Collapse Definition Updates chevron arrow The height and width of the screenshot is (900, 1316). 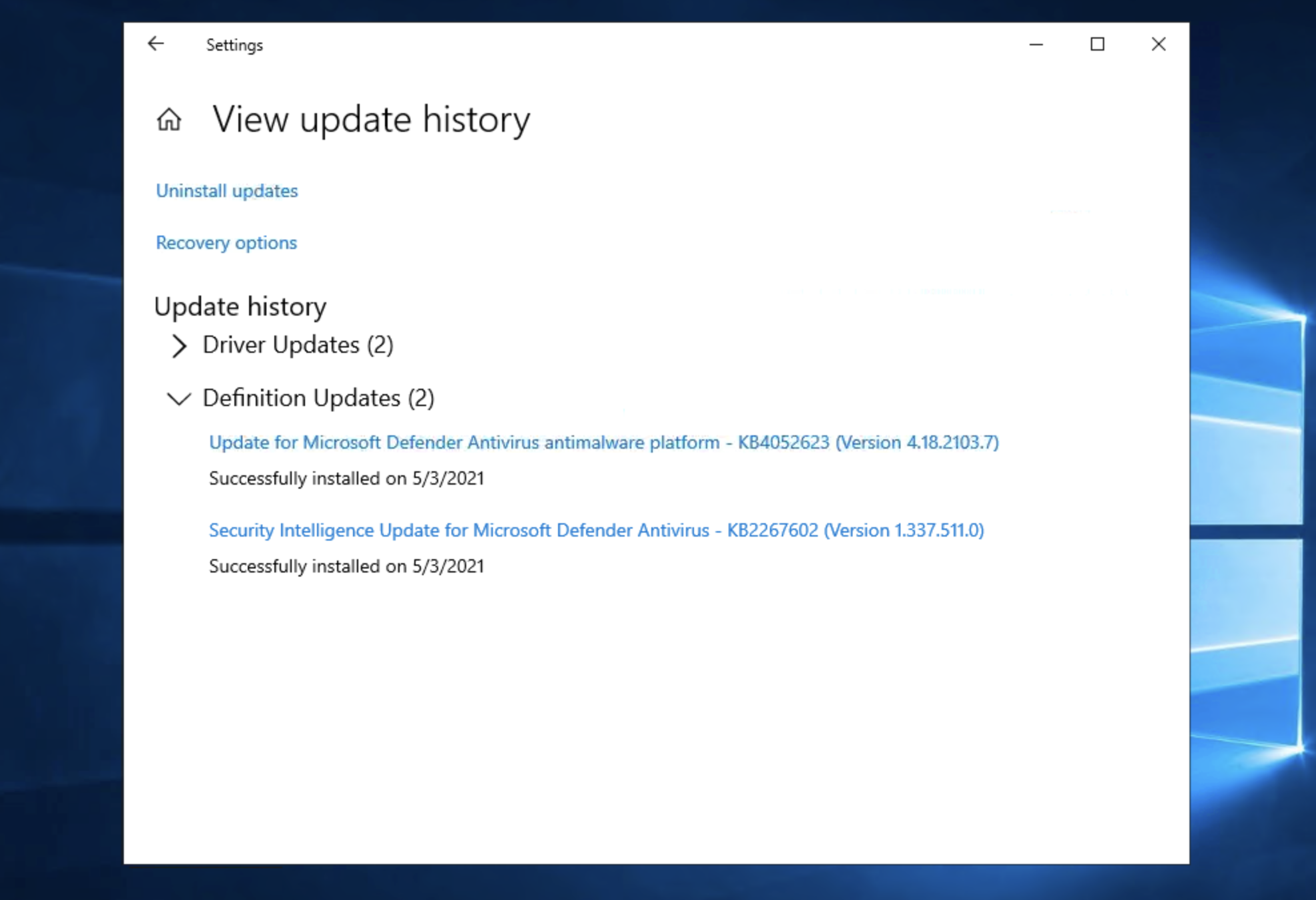coord(178,398)
